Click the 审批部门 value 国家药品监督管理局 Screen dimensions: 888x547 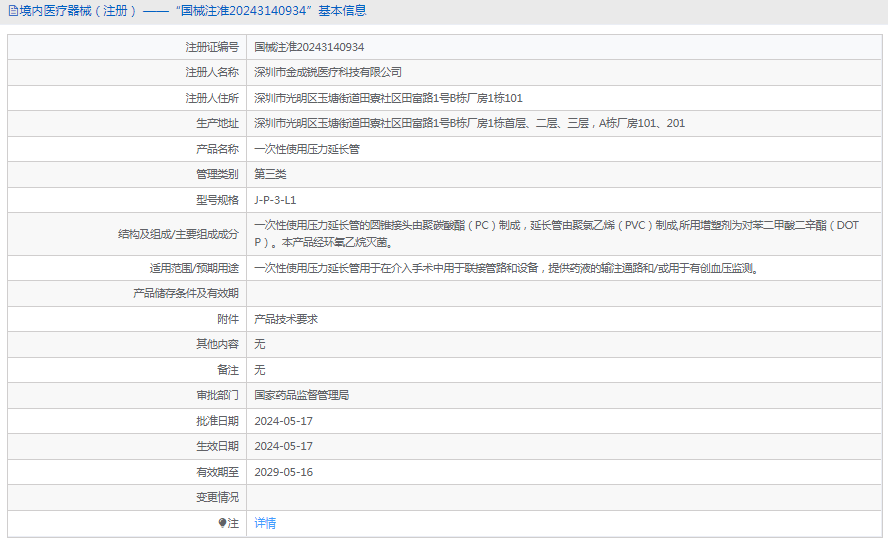tap(302, 395)
